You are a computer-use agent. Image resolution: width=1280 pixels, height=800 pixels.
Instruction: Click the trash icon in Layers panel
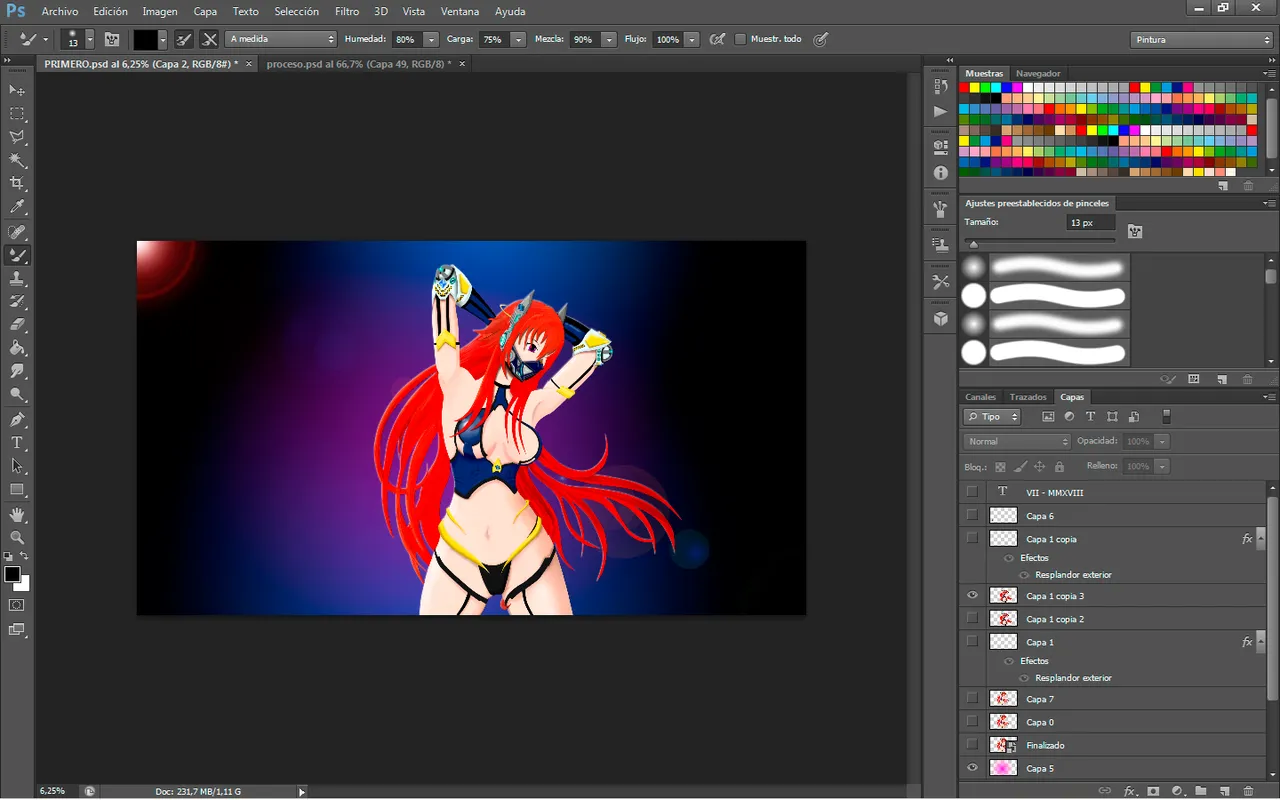click(1248, 791)
